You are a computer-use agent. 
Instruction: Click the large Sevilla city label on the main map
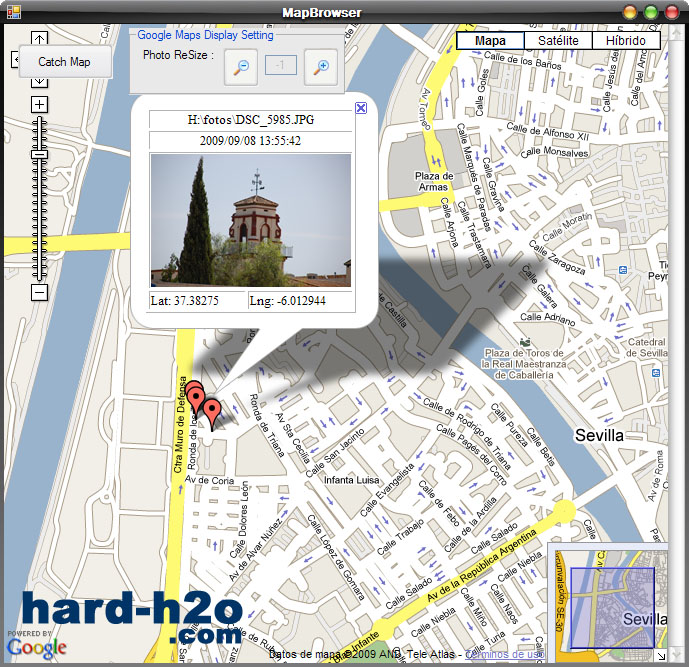click(x=599, y=435)
